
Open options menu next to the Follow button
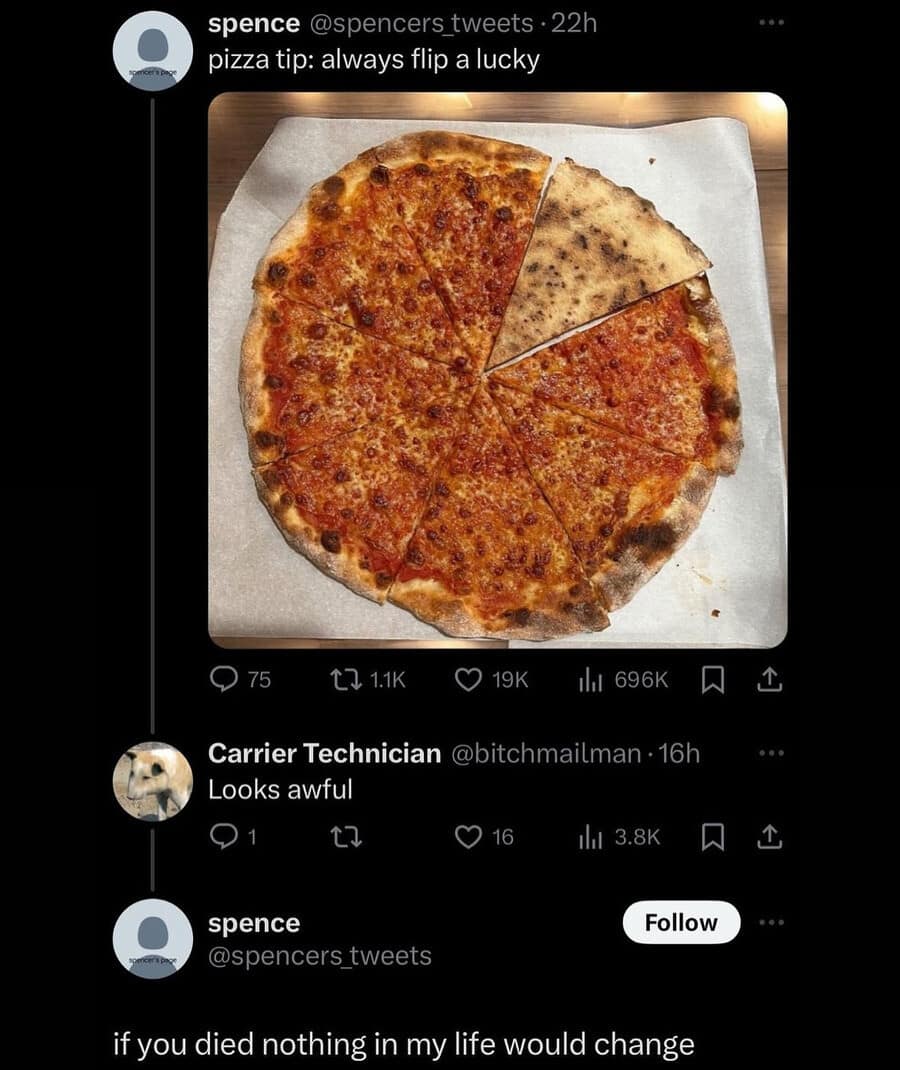[x=772, y=922]
